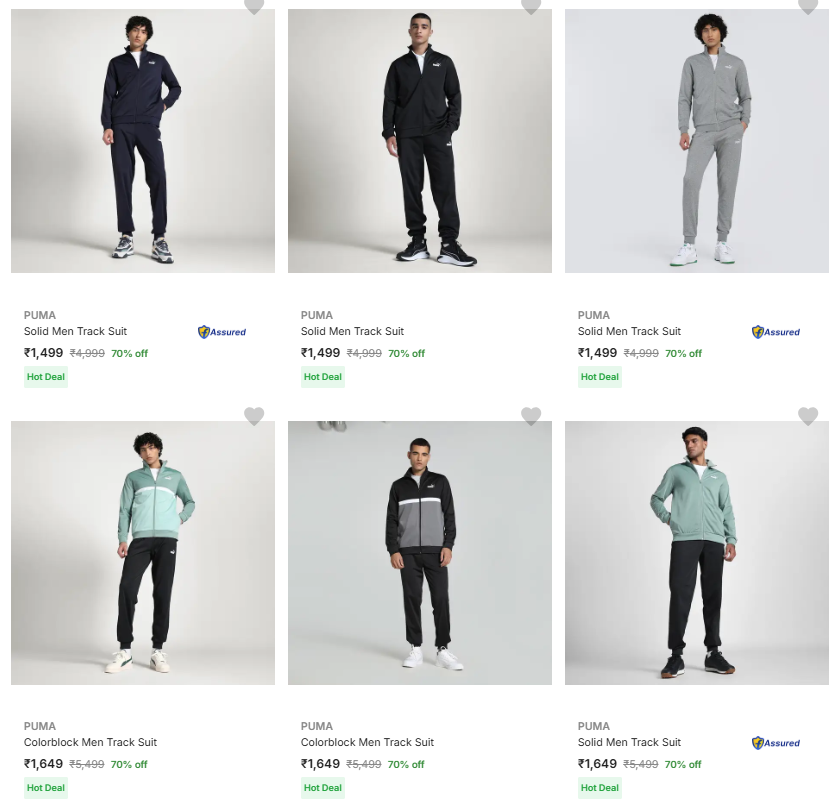Click Assured badge on grey track suit

point(776,332)
